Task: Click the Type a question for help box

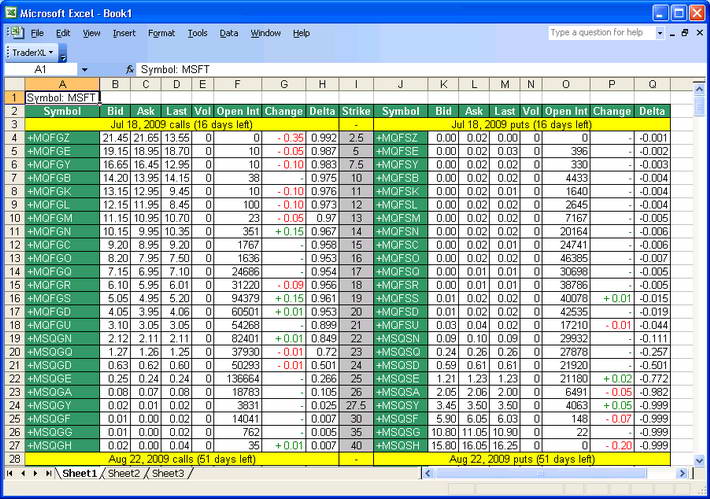Action: [601, 33]
